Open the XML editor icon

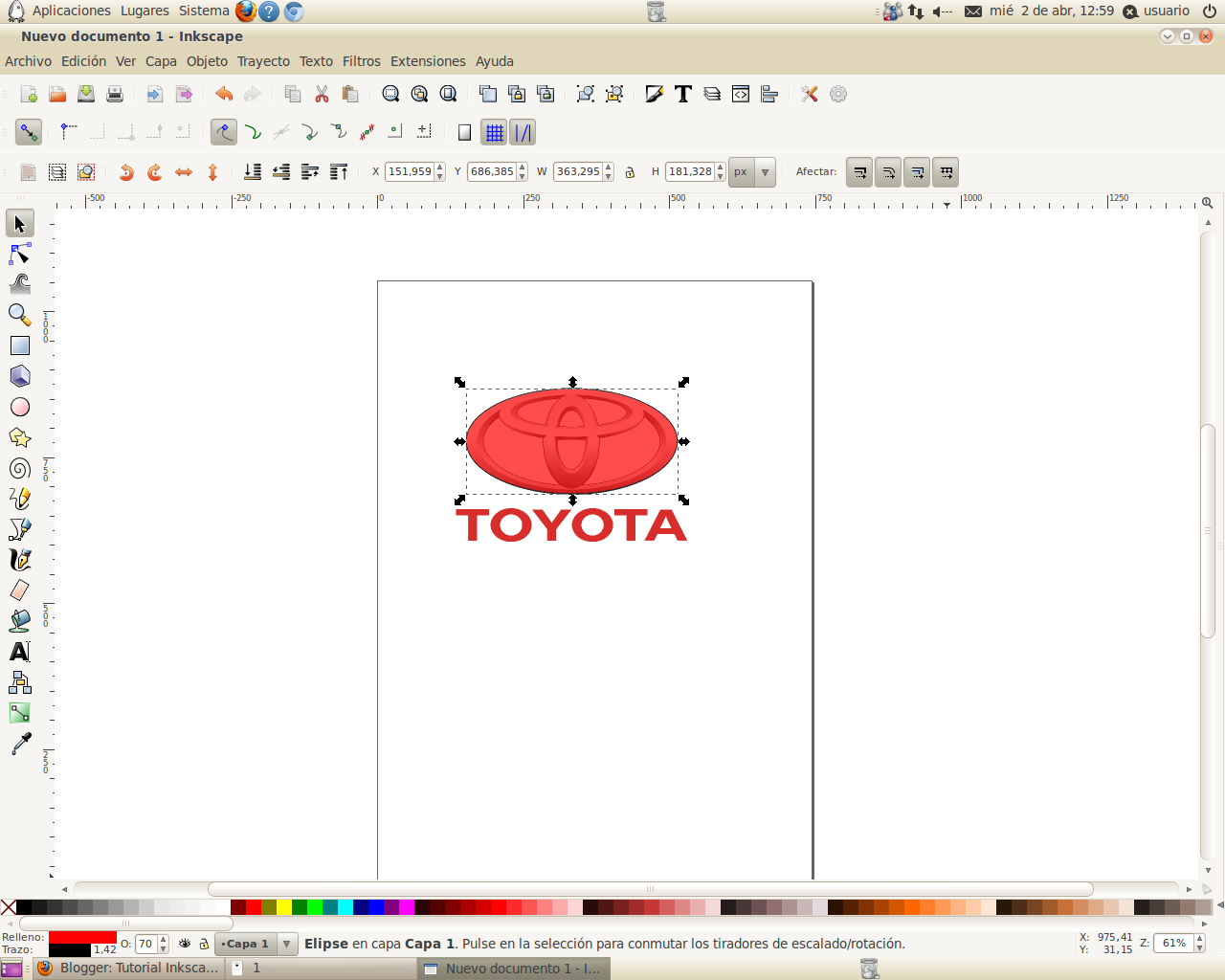pyautogui.click(x=741, y=94)
